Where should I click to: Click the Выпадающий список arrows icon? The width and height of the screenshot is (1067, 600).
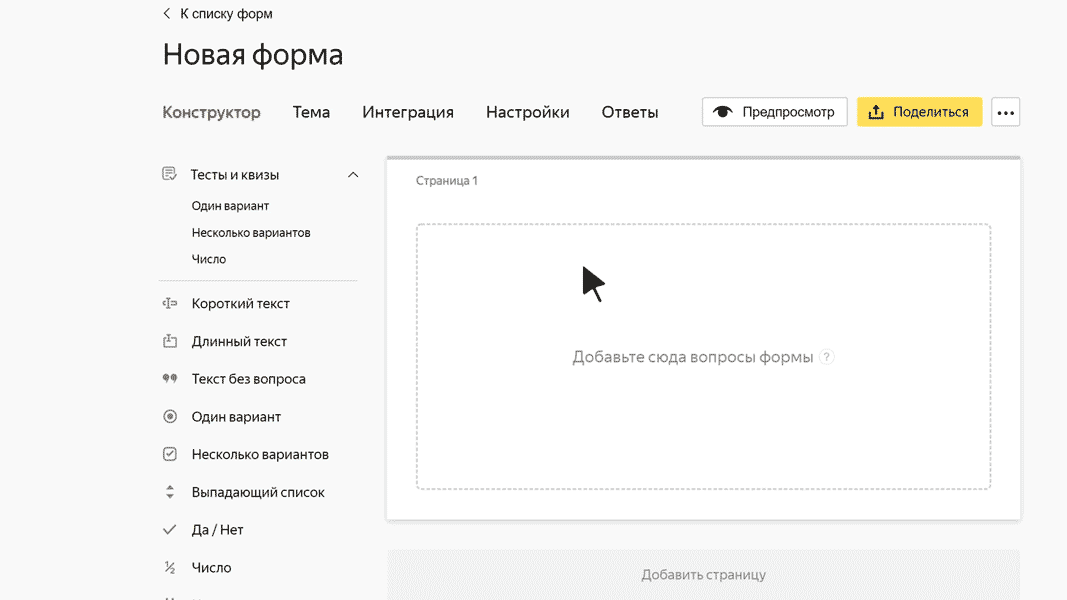click(170, 491)
